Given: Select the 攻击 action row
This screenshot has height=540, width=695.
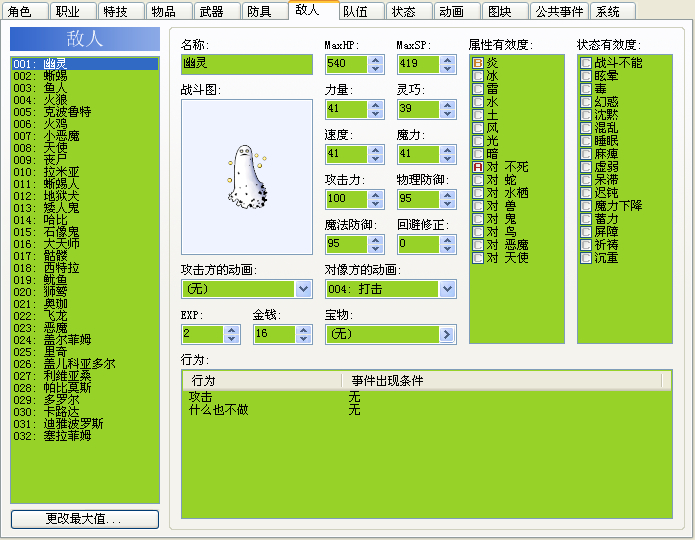Looking at the screenshot, I should point(426,396).
